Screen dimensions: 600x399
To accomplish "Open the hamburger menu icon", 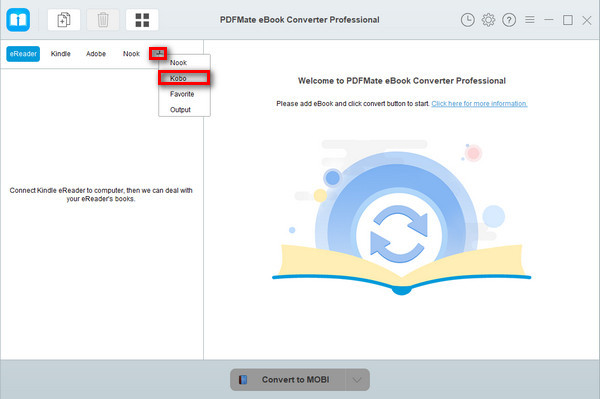I will [530, 19].
